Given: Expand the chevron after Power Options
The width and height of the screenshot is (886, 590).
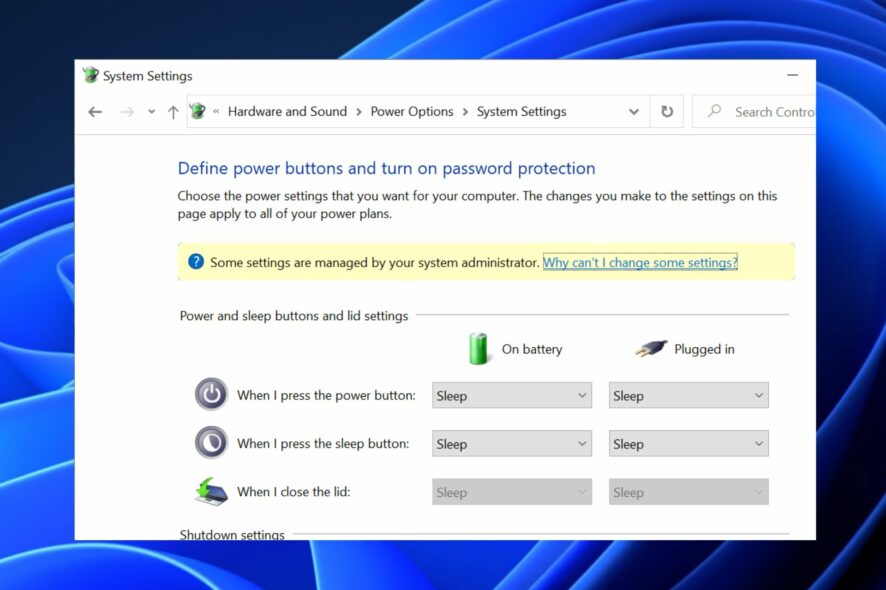Looking at the screenshot, I should (465, 112).
